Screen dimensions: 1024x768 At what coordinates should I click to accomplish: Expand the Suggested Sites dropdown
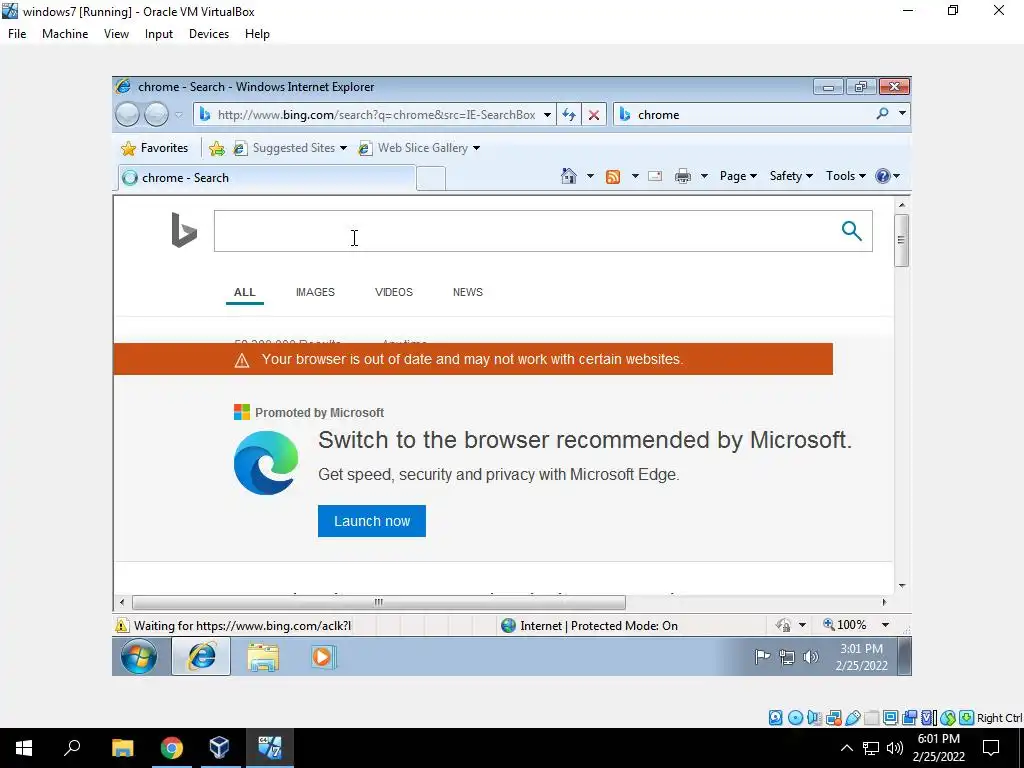[x=343, y=148]
